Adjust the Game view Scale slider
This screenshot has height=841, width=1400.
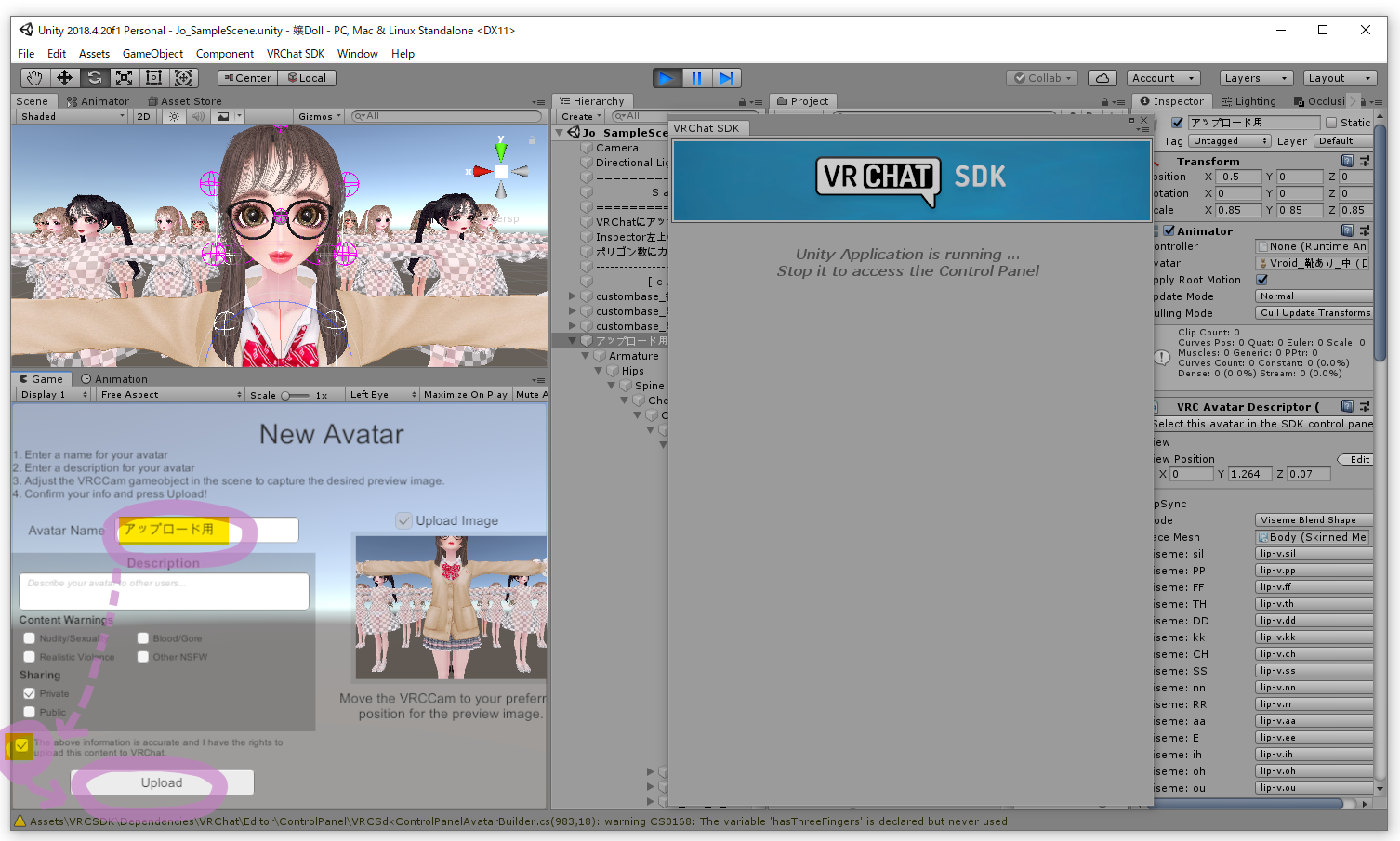296,396
